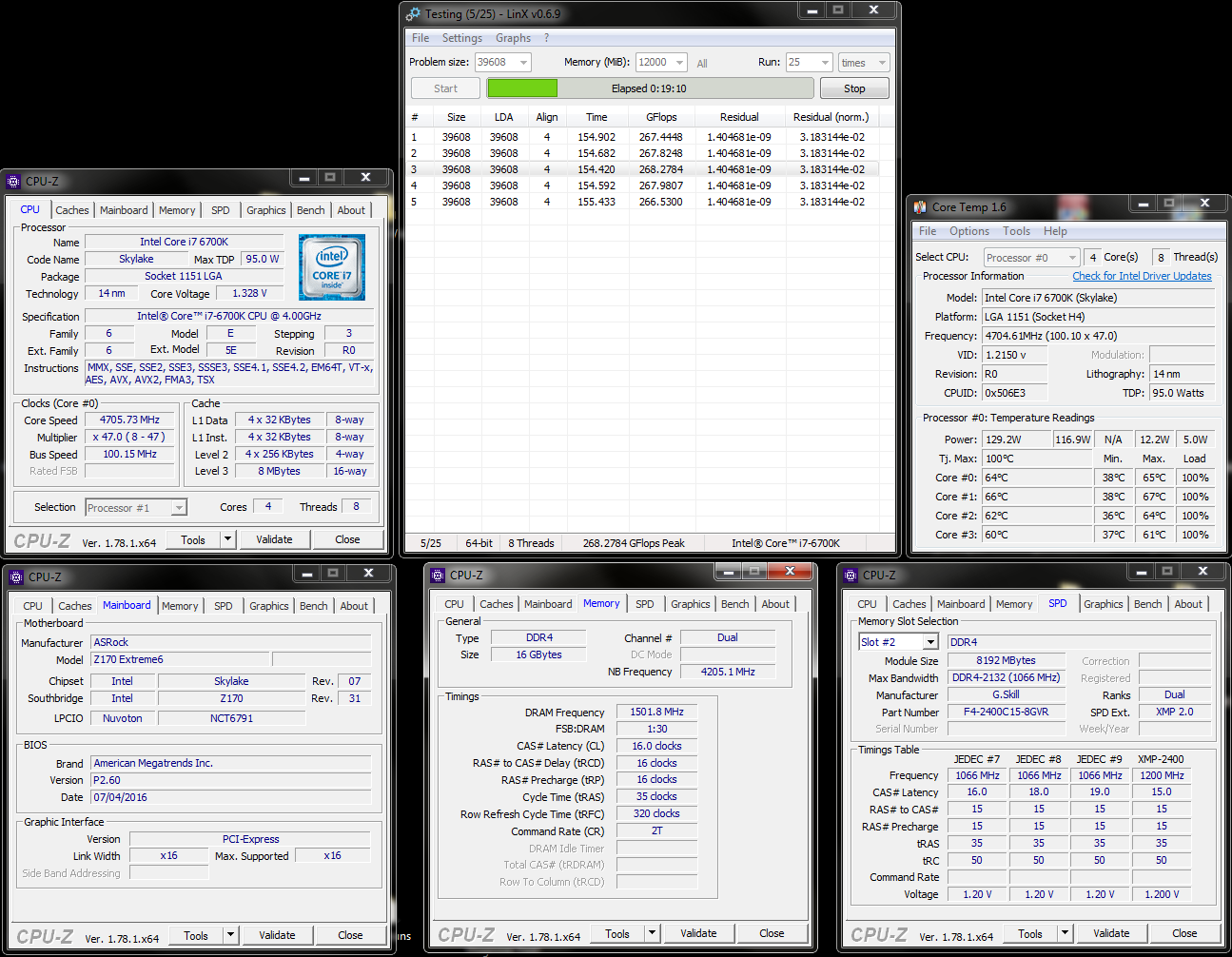Click Tools button in Mainboard CPU-Z window
Screen dimensions: 1232x957
196,936
